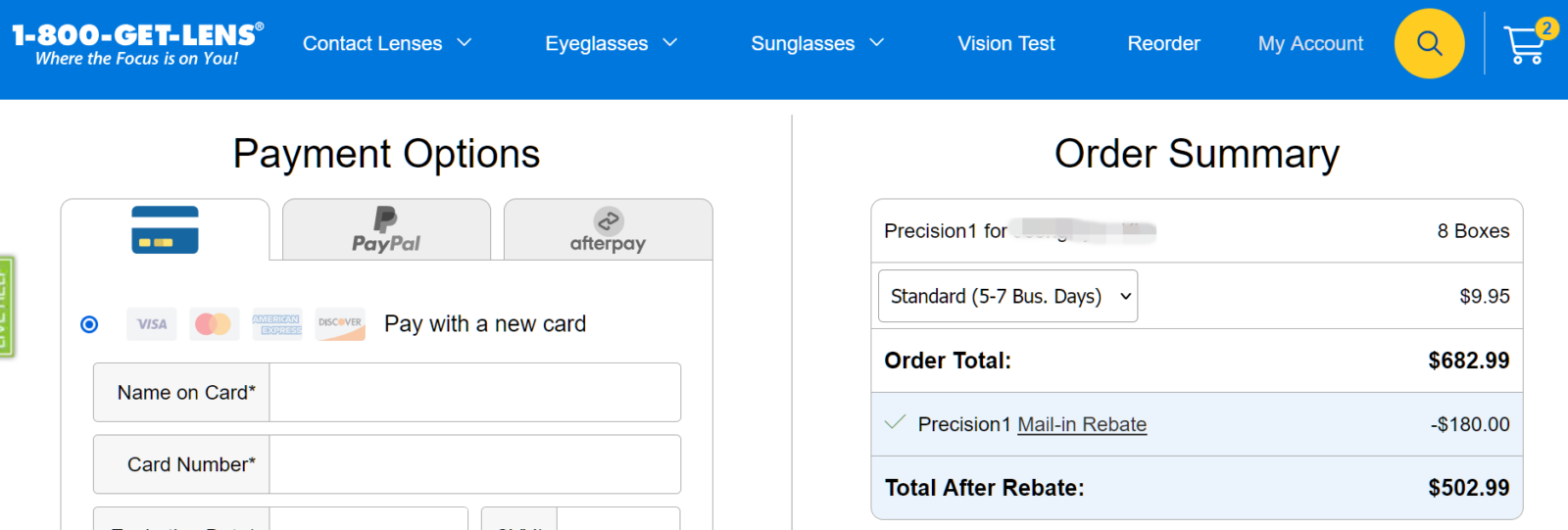Screen dimensions: 1568x530
Task: Click the Visa card icon
Action: click(x=152, y=323)
